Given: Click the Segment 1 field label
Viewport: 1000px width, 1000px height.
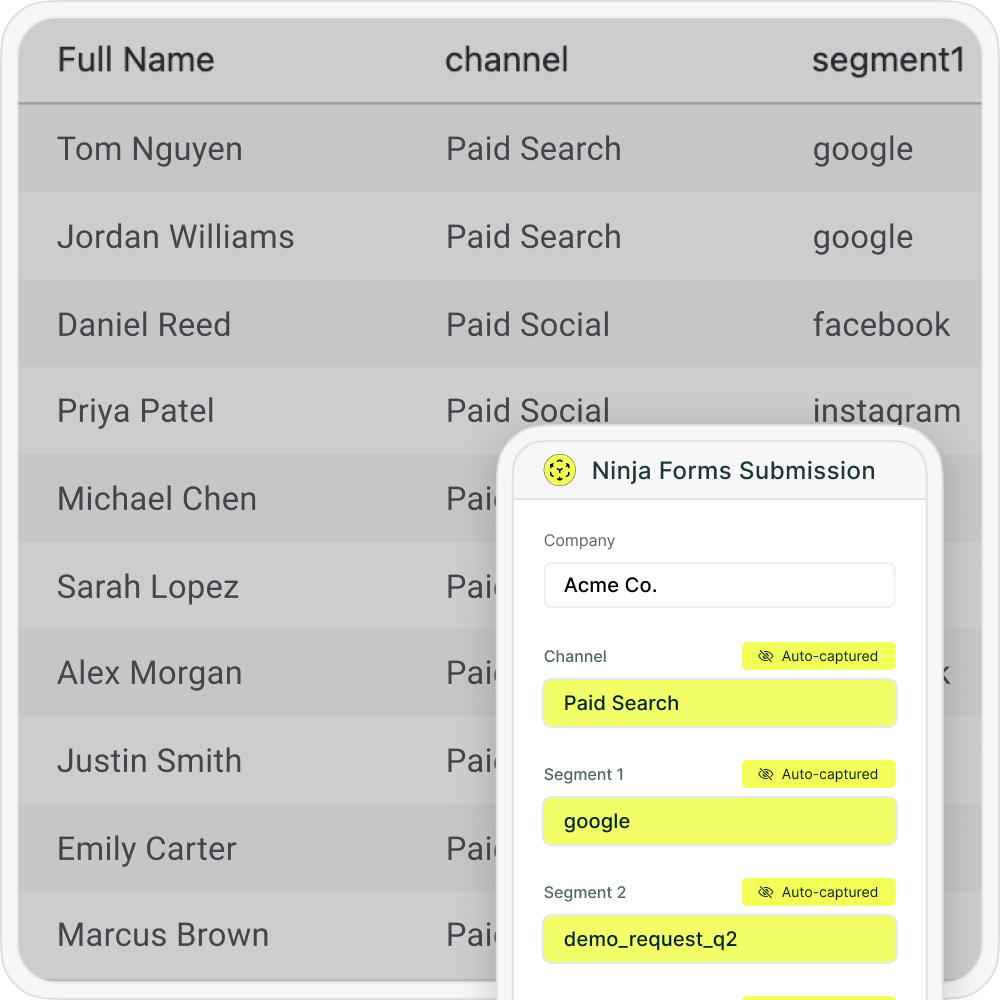Looking at the screenshot, I should pos(584,774).
